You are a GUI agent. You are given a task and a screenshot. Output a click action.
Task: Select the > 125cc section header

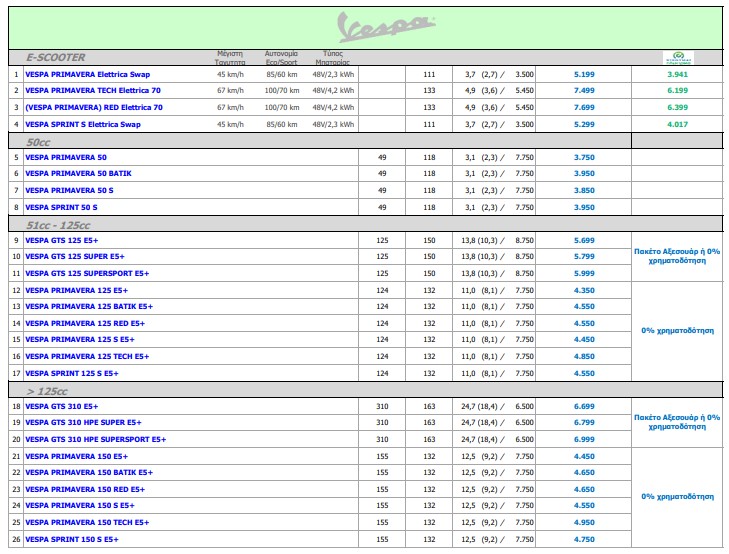(47, 391)
